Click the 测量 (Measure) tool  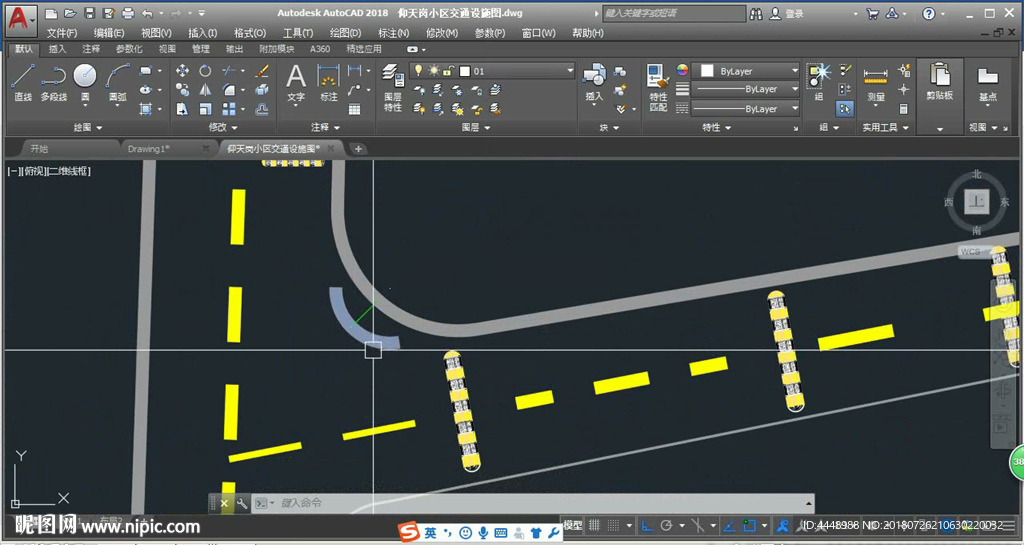[875, 84]
